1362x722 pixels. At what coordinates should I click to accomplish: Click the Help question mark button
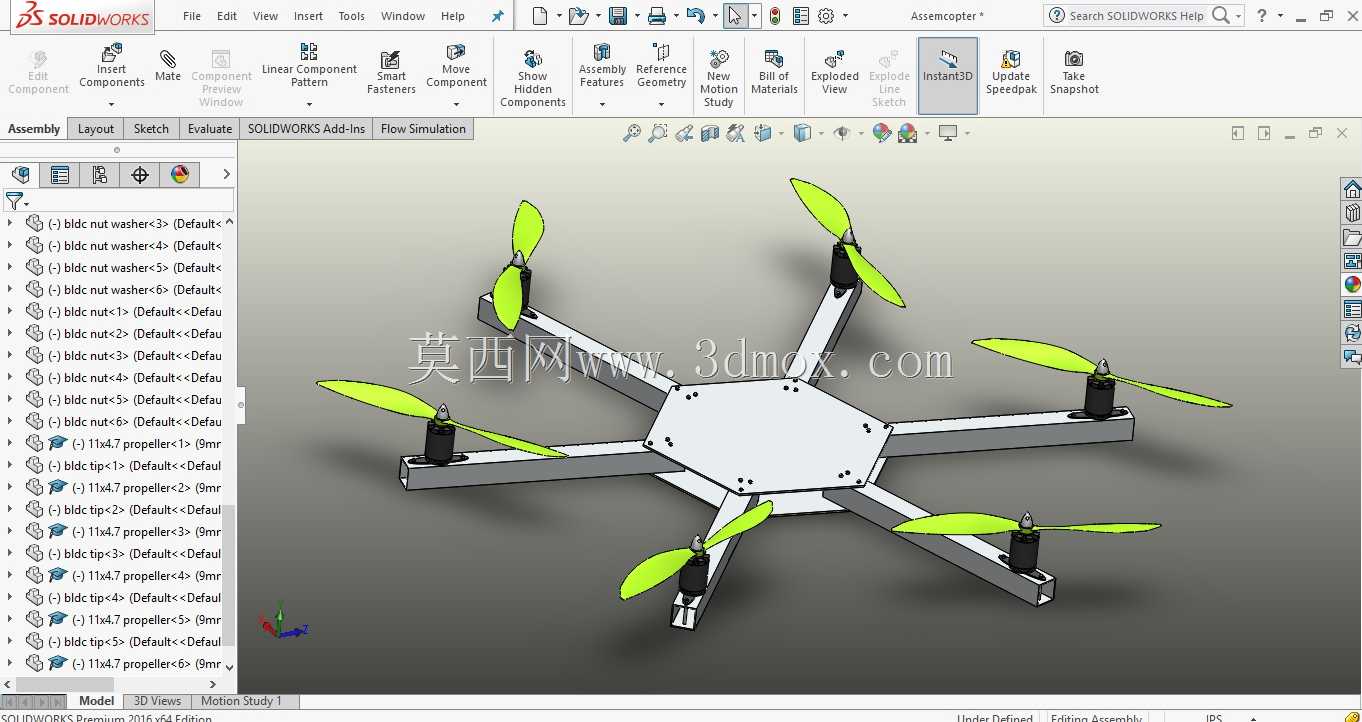[x=1262, y=16]
